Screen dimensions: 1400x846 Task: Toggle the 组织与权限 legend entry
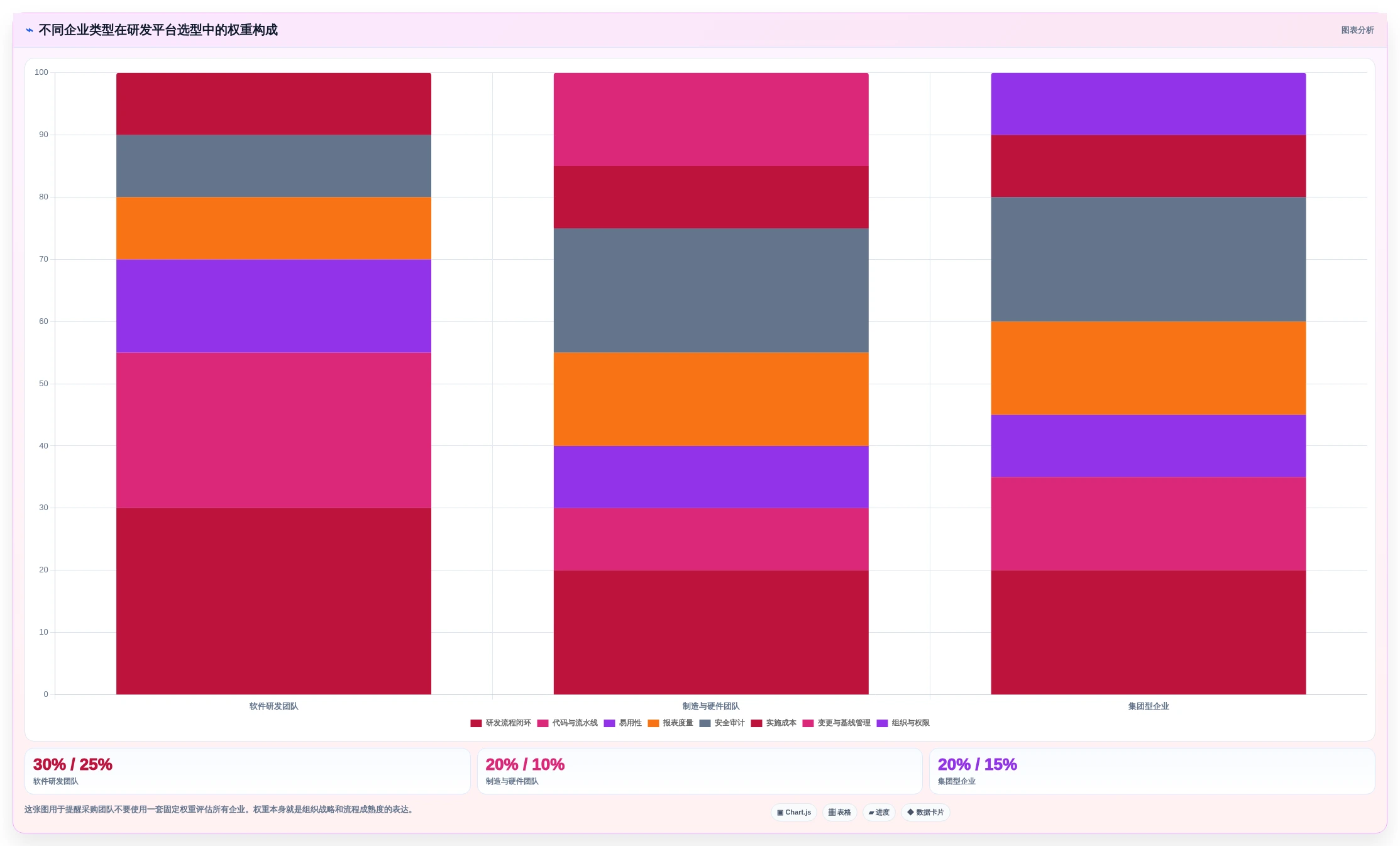(903, 723)
